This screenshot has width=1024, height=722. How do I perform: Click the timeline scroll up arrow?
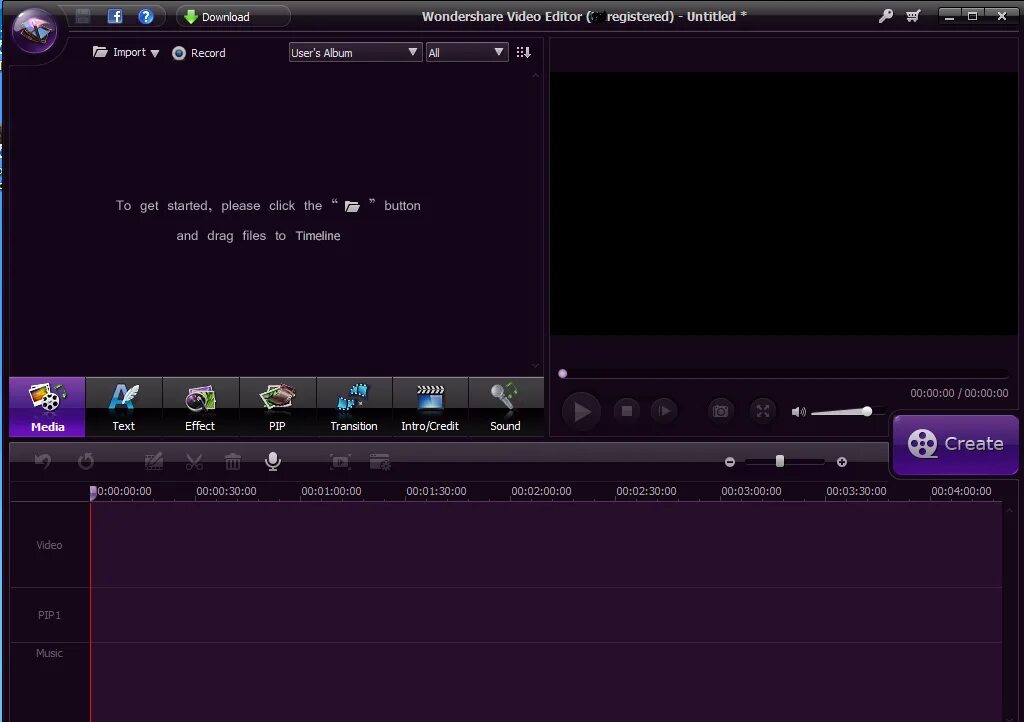[x=1009, y=510]
